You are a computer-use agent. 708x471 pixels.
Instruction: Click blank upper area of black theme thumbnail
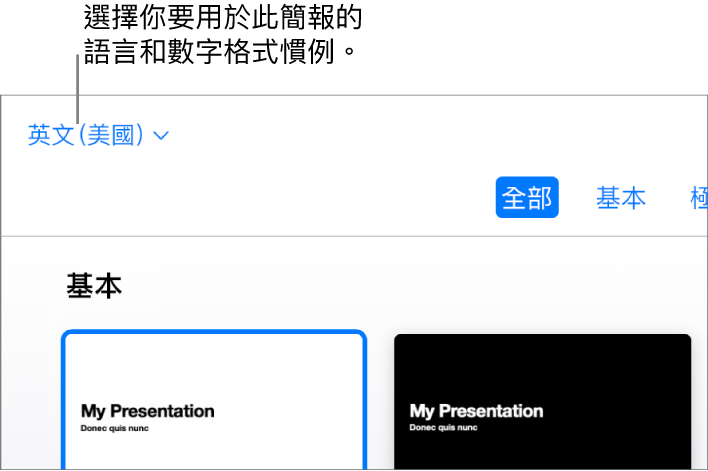click(x=542, y=365)
